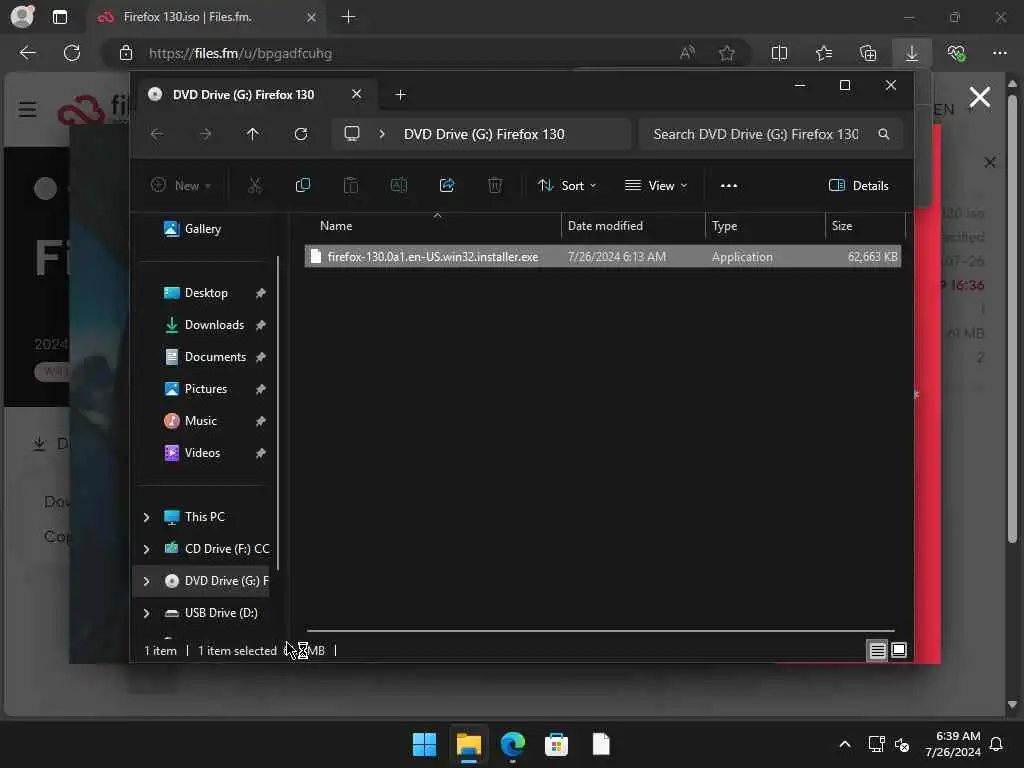Expand CD Drive (F:) tree node
This screenshot has width=1024, height=768.
[146, 549]
